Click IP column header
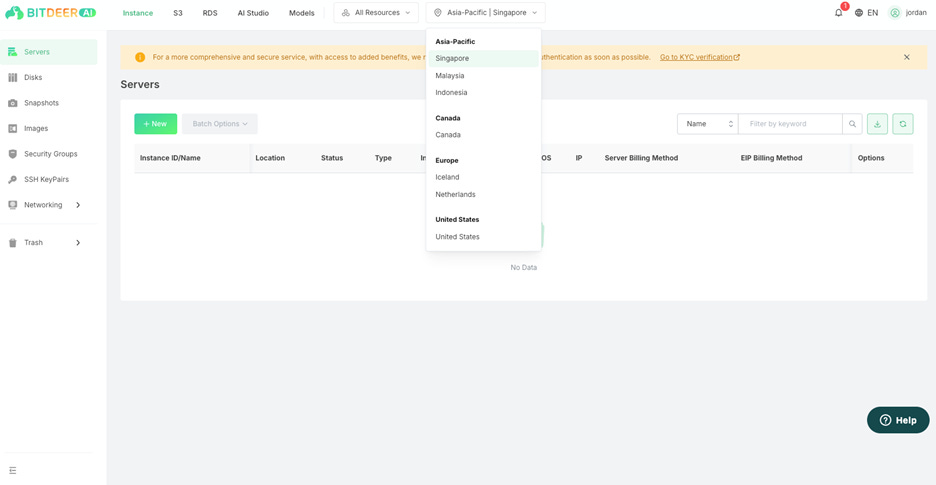 579,158
